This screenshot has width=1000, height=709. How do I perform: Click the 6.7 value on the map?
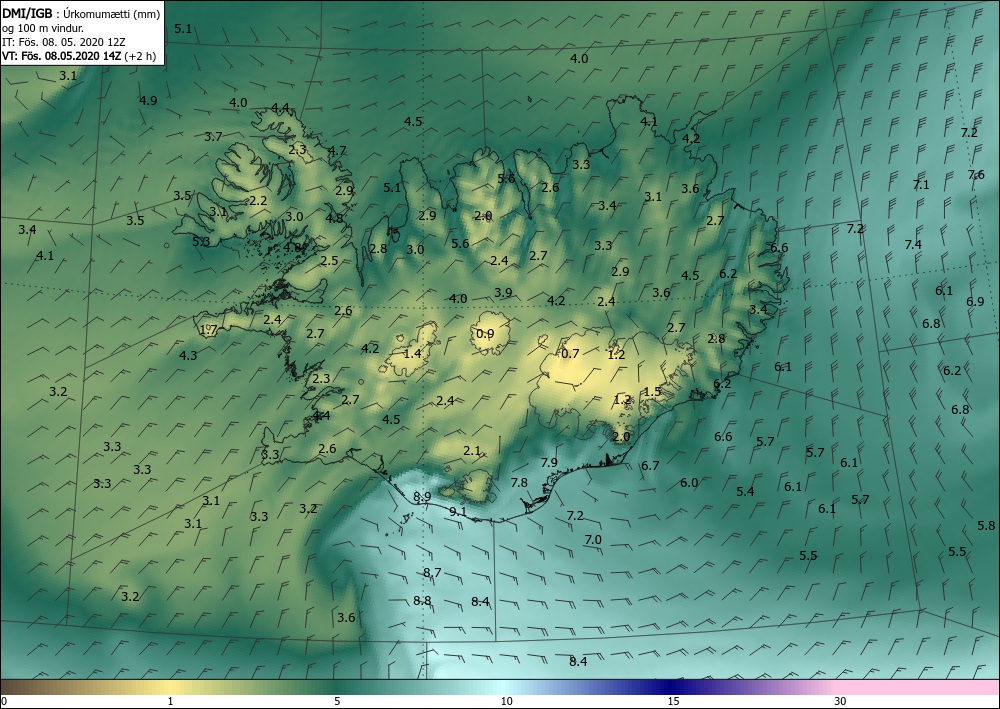point(650,465)
